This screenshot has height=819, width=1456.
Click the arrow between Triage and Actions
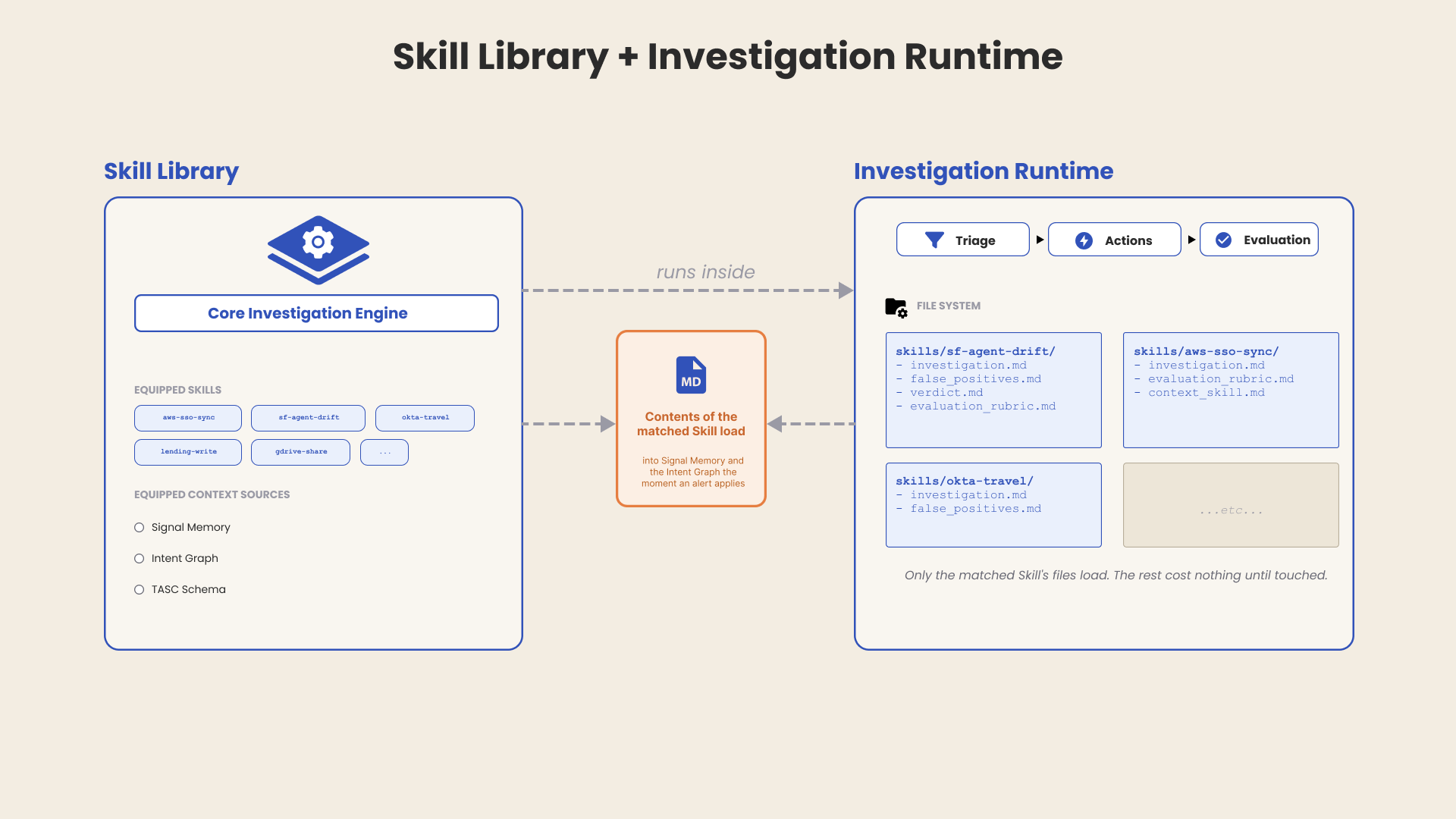tap(1040, 240)
